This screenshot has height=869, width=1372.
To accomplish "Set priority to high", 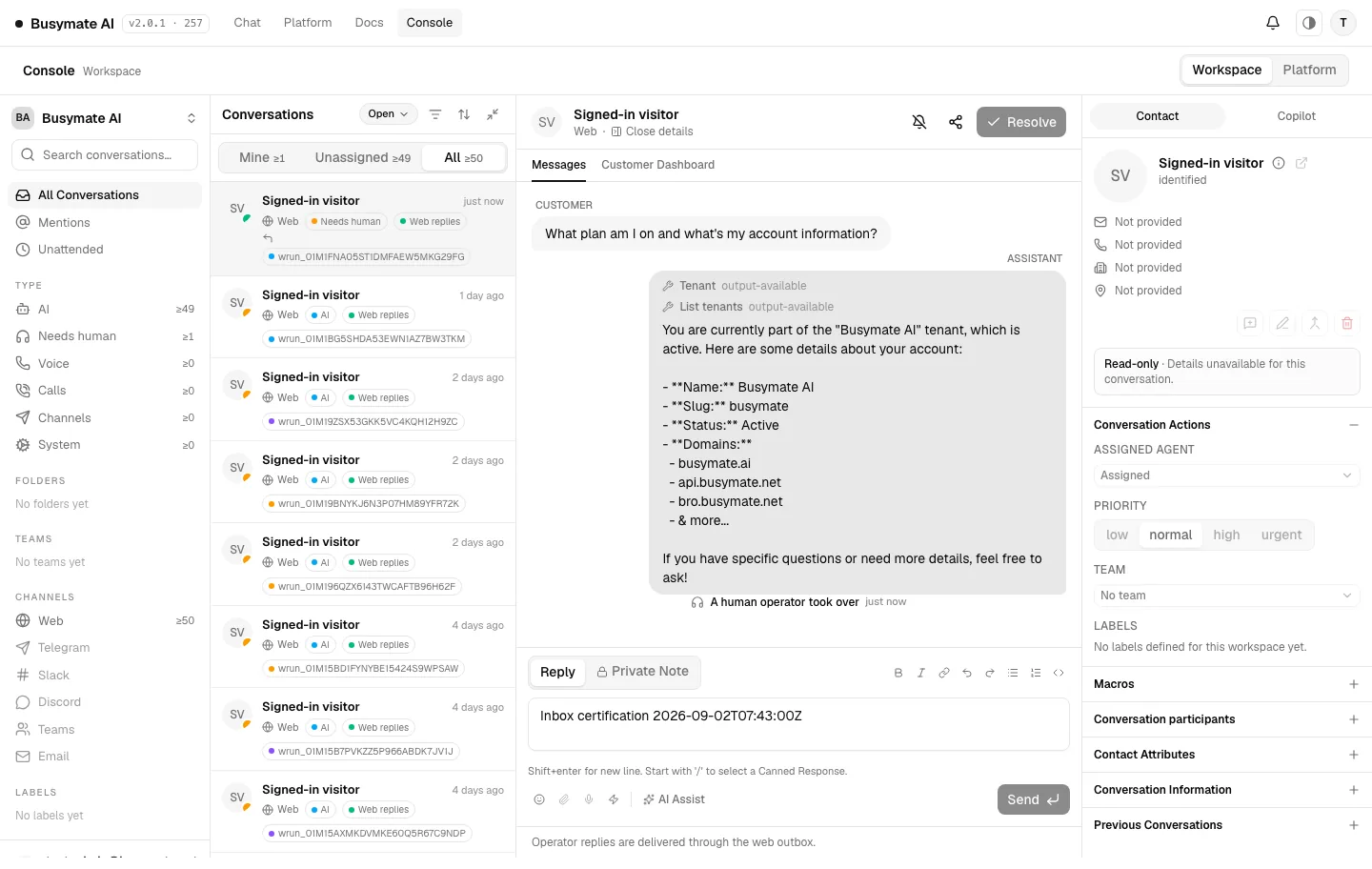I will (x=1226, y=536).
